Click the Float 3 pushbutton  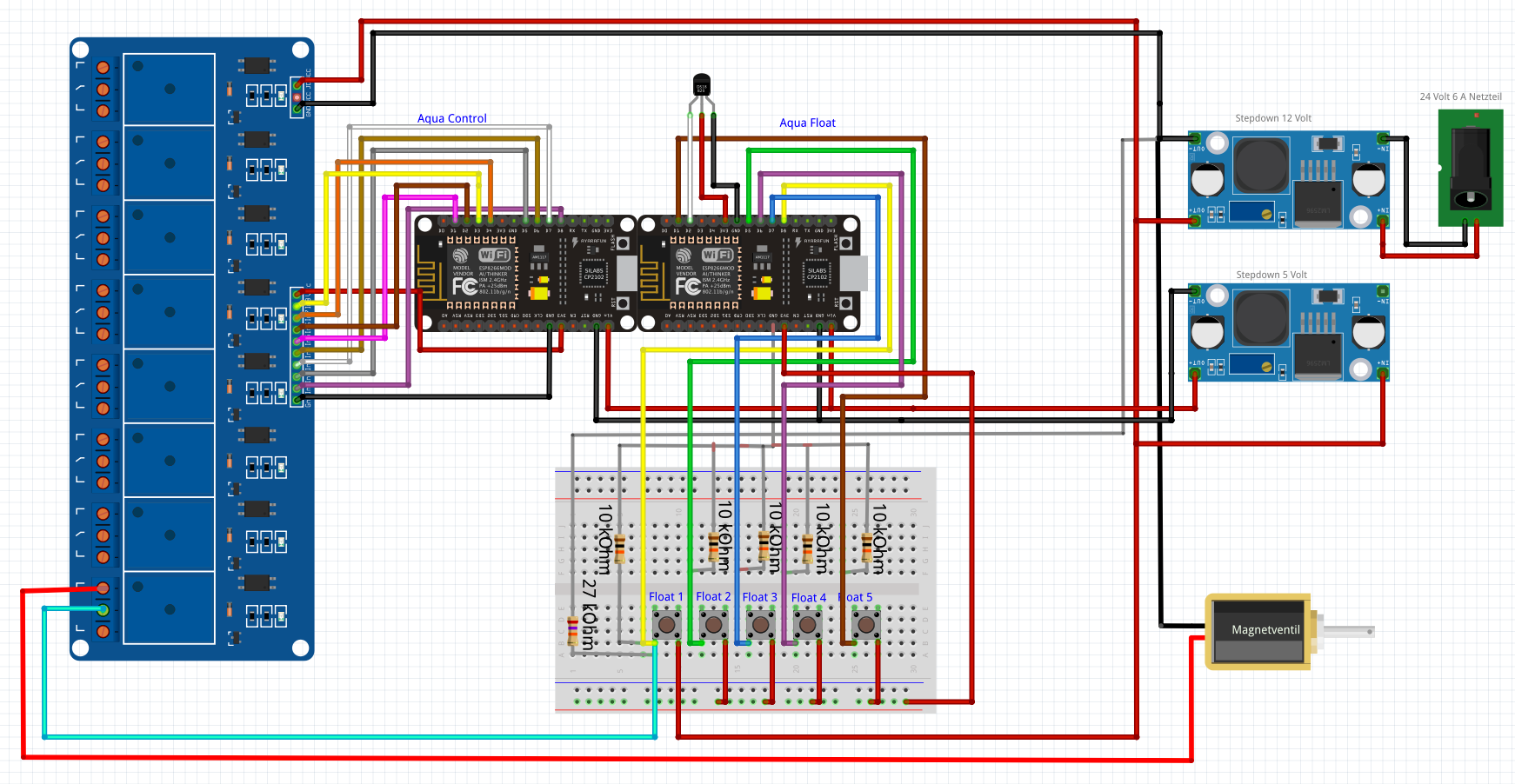[761, 624]
